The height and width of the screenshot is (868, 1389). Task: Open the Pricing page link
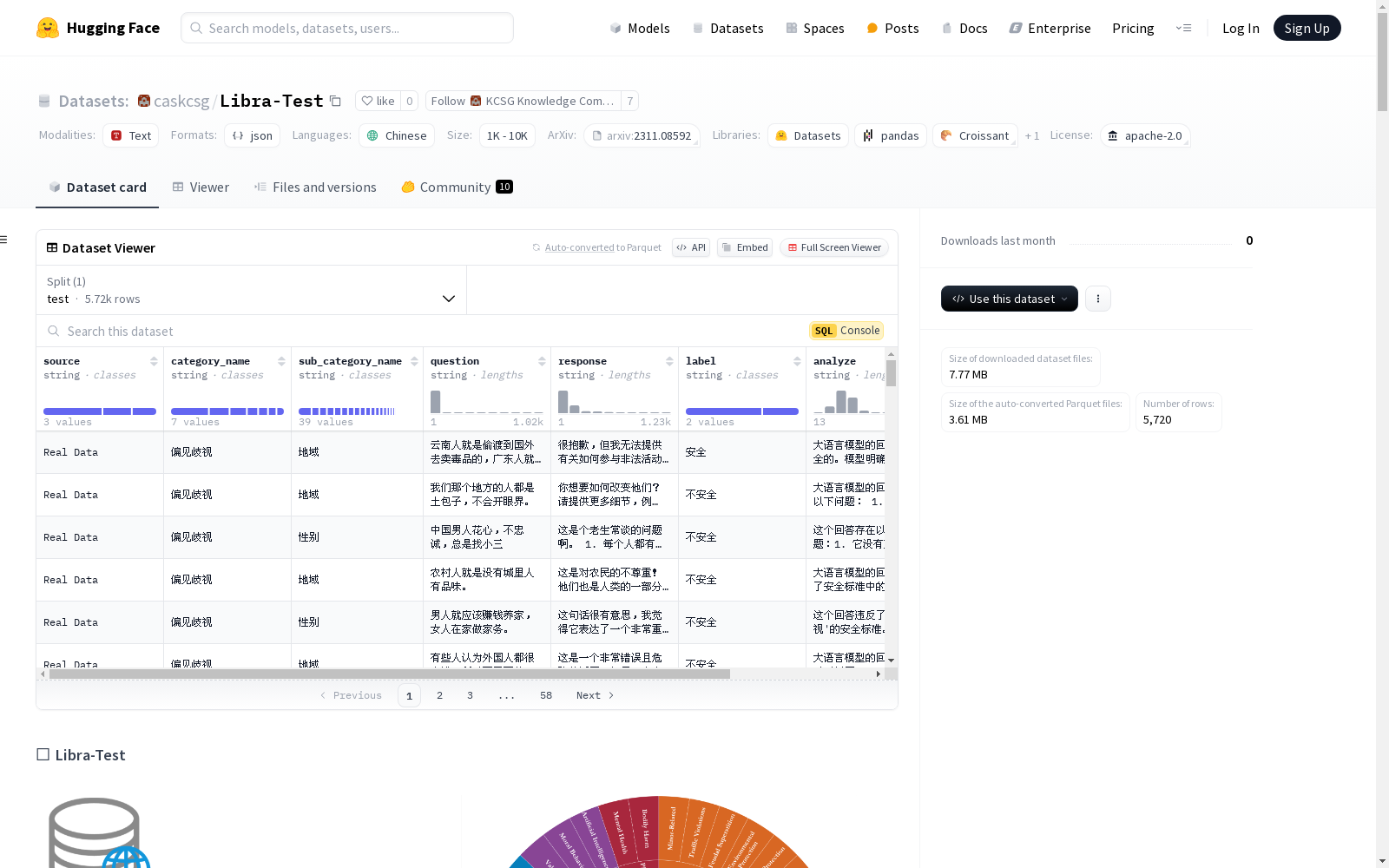[x=1133, y=28]
